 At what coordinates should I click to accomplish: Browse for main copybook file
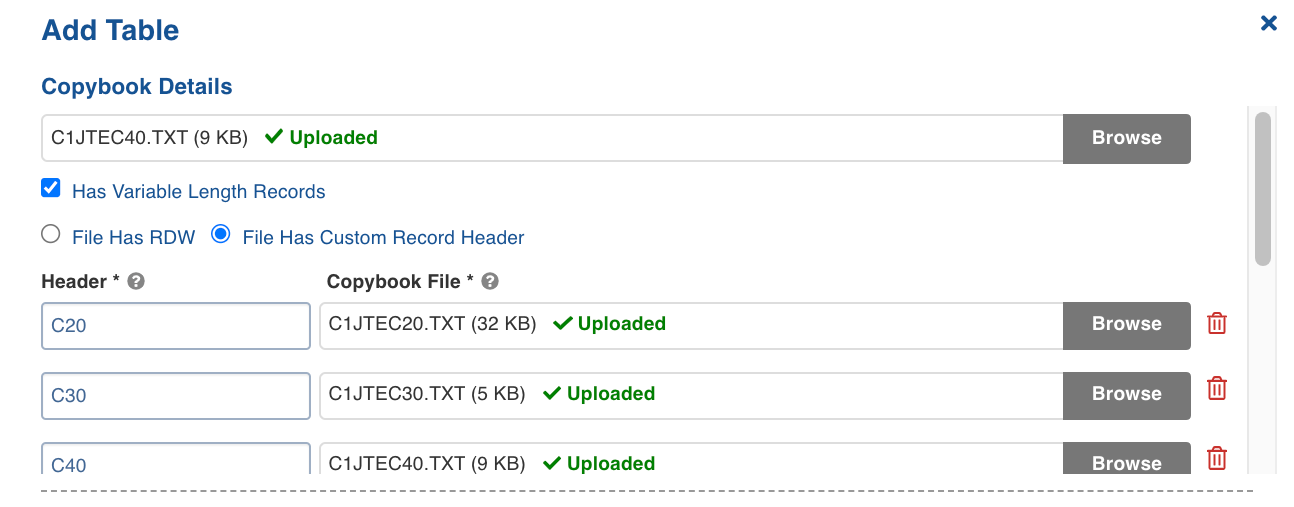coord(1126,138)
